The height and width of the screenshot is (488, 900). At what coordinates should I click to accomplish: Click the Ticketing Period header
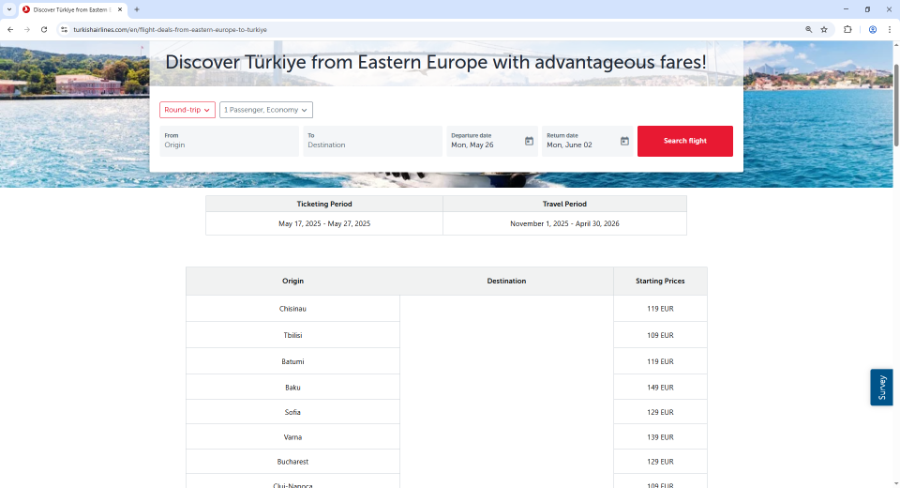324,204
